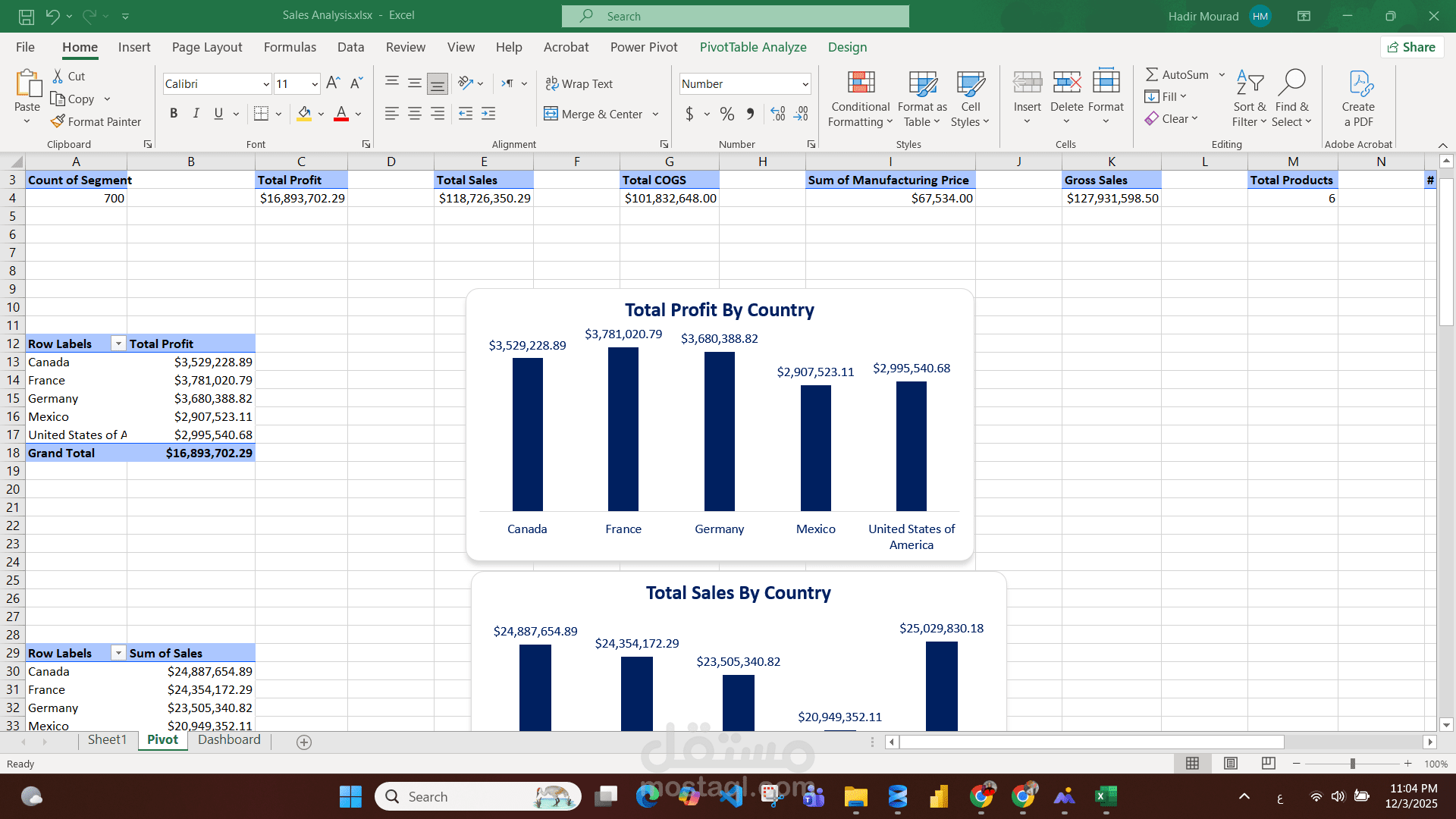Open the Number format dropdown
This screenshot has height=819, width=1456.
coord(805,84)
